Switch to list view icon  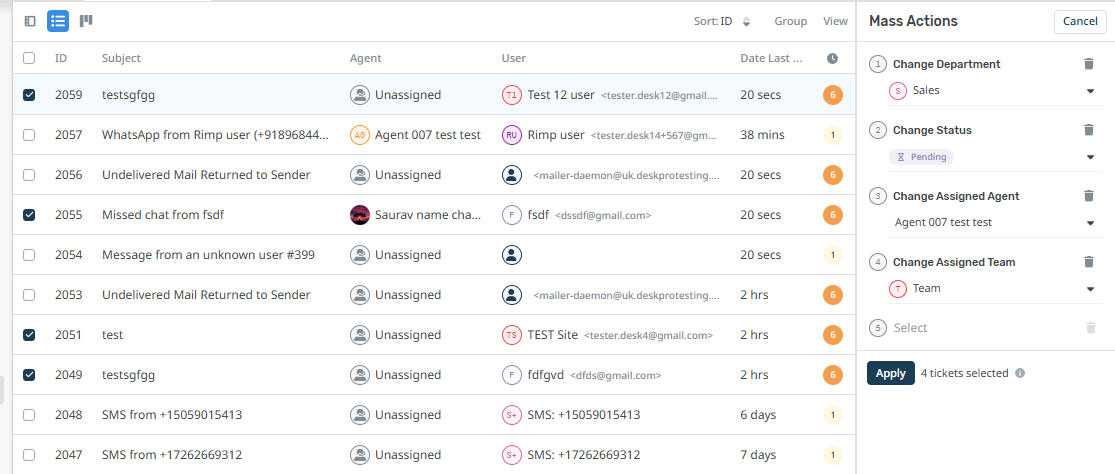(58, 20)
